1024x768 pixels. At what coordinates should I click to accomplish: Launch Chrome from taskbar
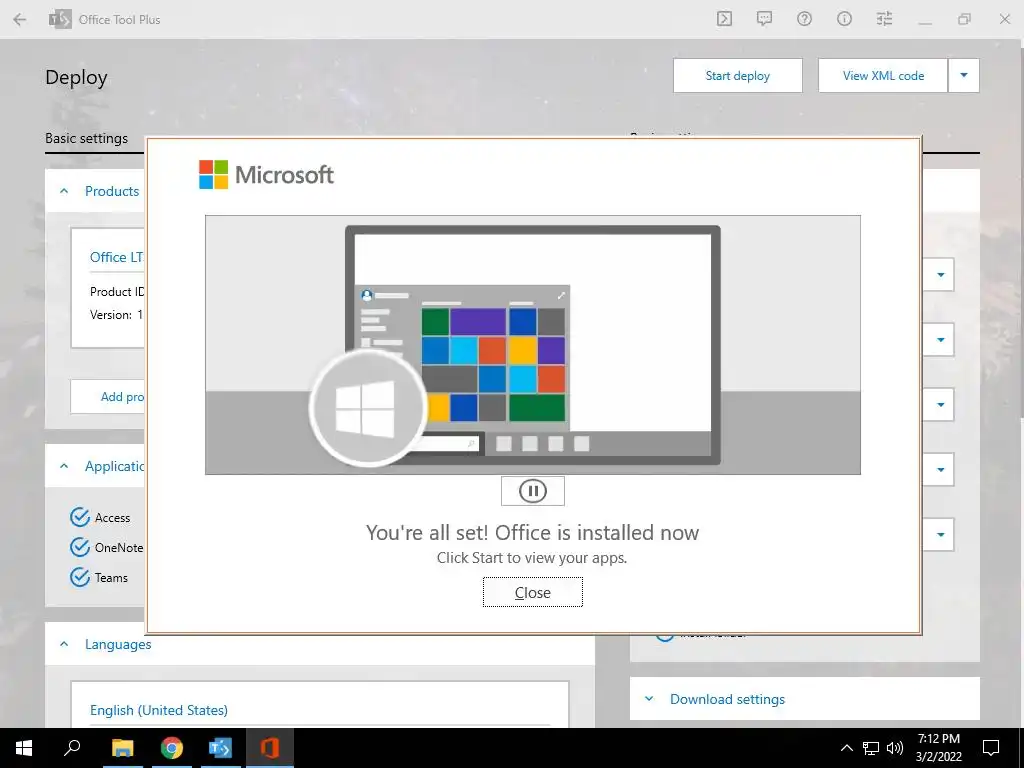[172, 748]
